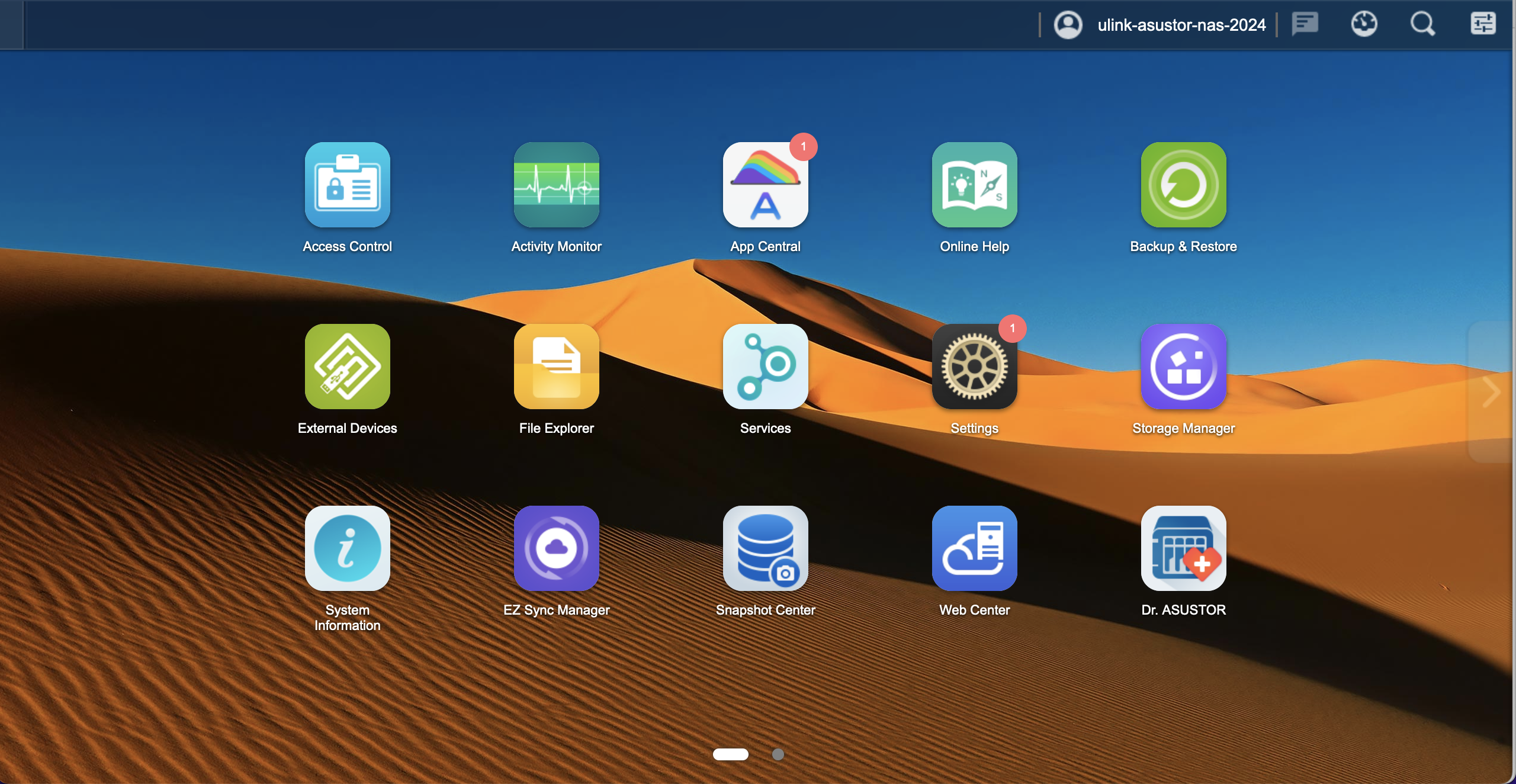Viewport: 1516px width, 784px height.
Task: Open Snapshot Center
Action: (x=765, y=548)
